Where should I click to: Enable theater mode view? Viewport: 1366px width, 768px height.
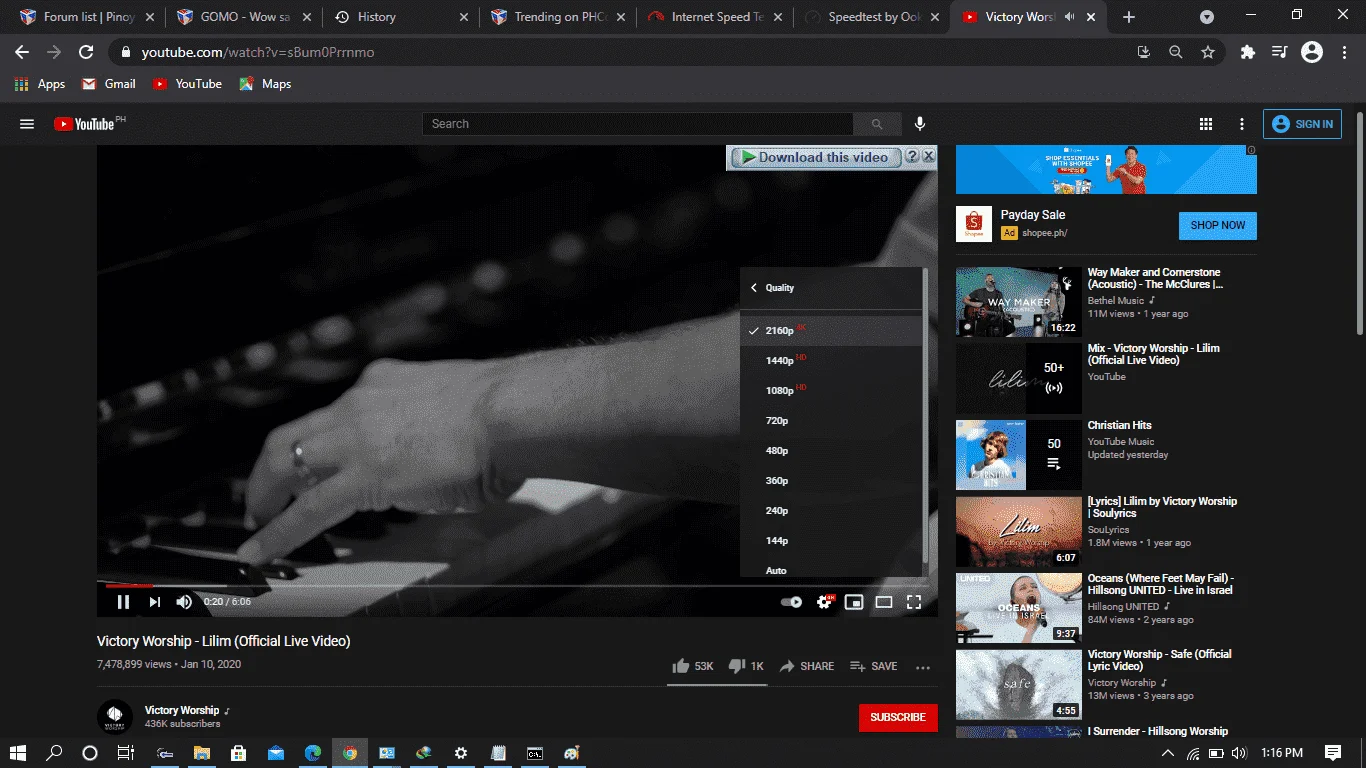[x=884, y=602]
